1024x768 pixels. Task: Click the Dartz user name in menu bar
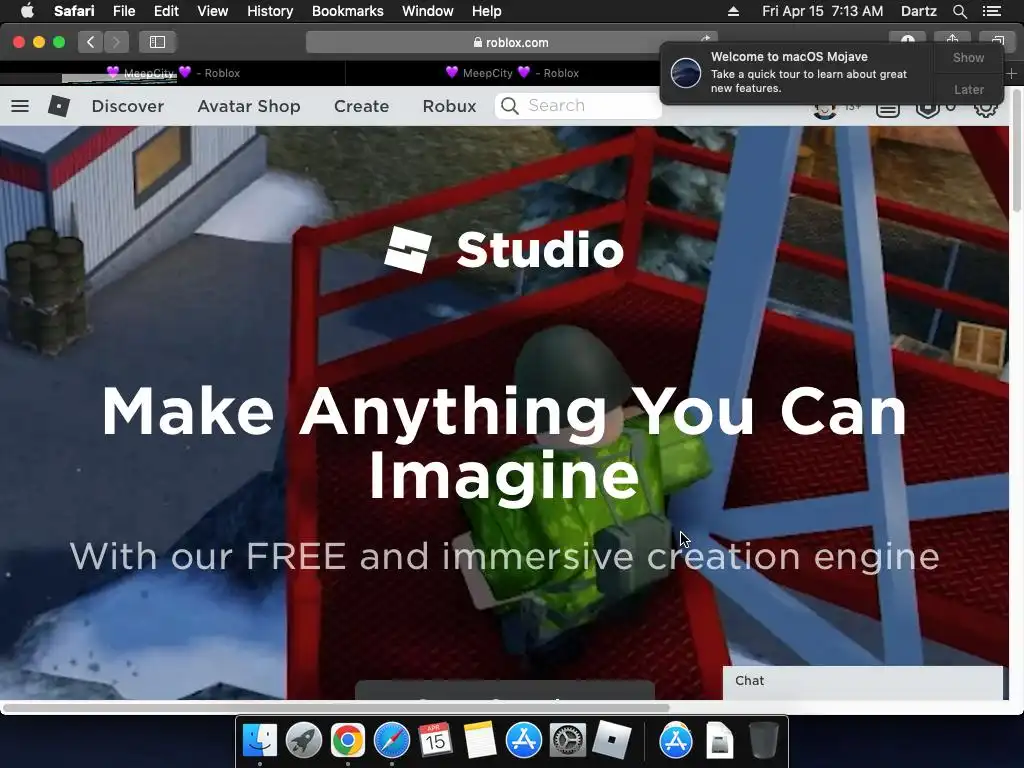918,11
